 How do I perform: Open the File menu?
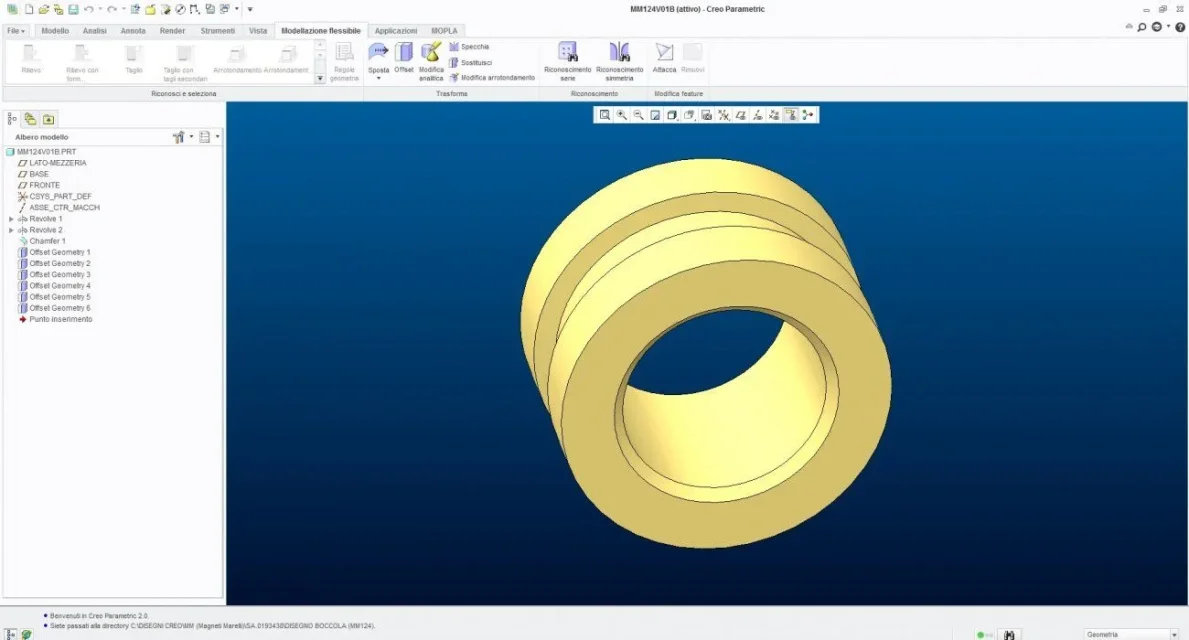click(17, 31)
